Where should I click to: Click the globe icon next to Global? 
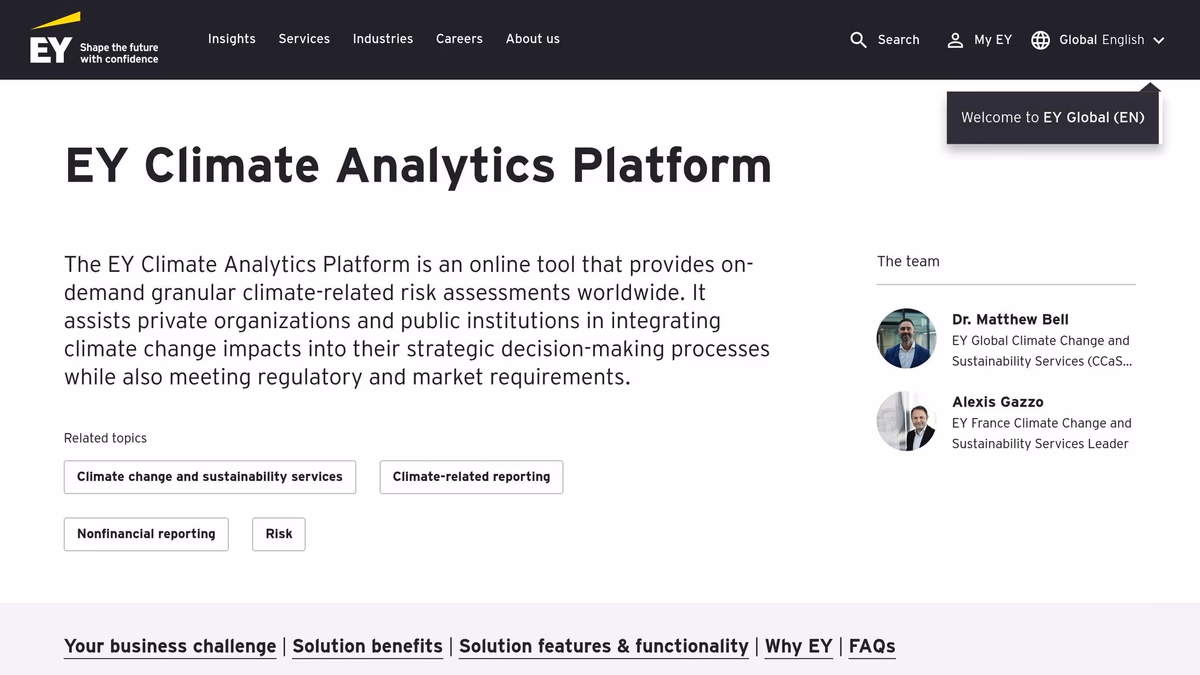pyautogui.click(x=1040, y=40)
